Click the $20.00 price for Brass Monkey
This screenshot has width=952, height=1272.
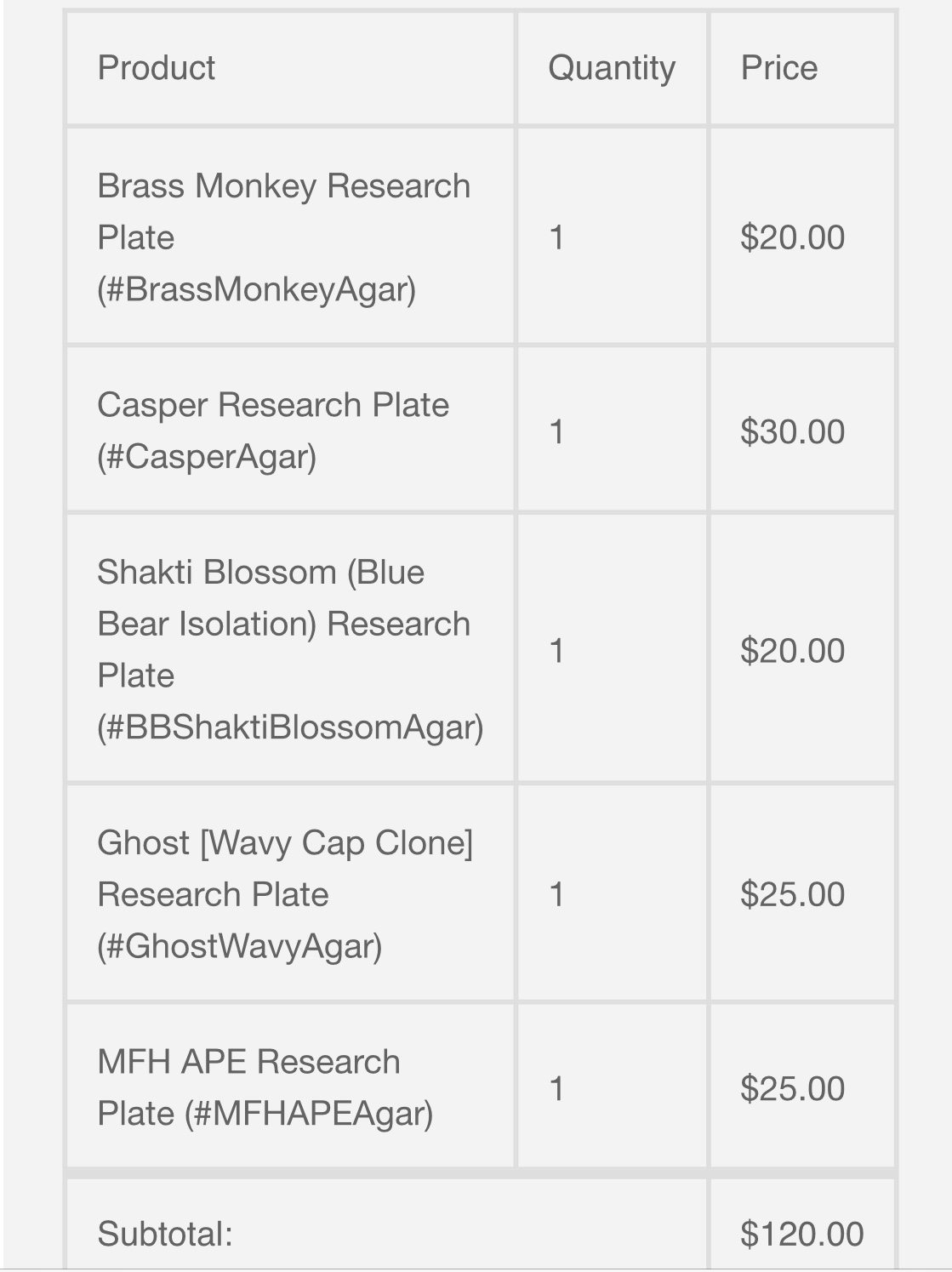(792, 237)
